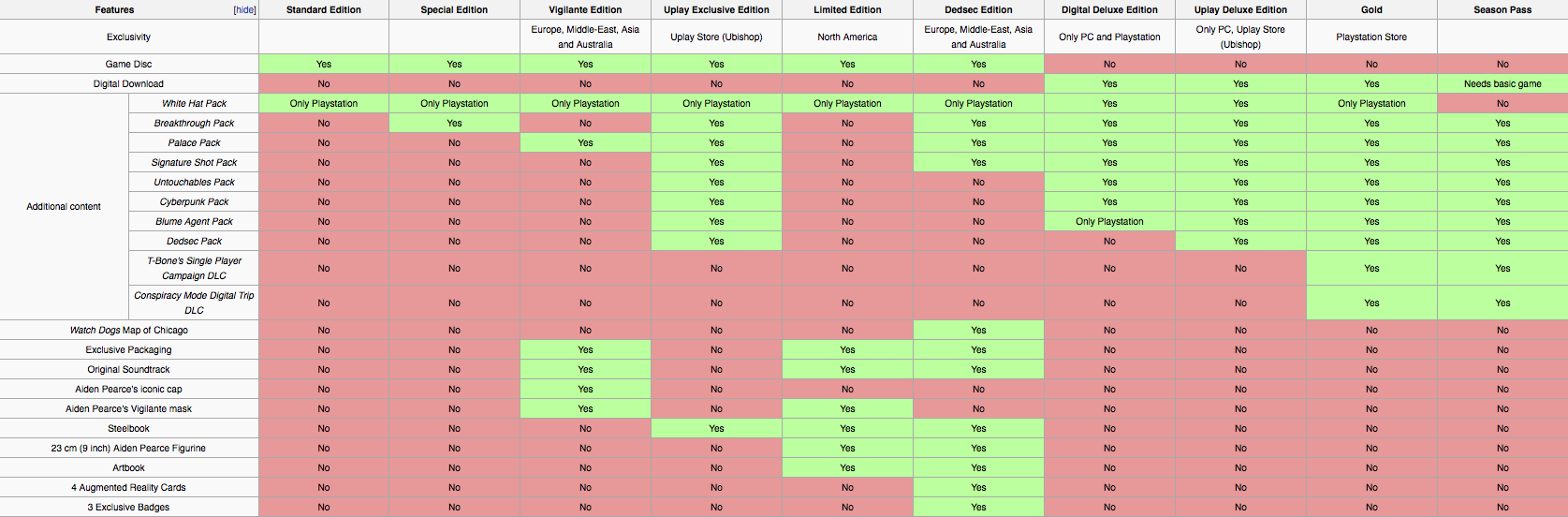The width and height of the screenshot is (1568, 517).
Task: Select the Special Edition column header
Action: 454,9
